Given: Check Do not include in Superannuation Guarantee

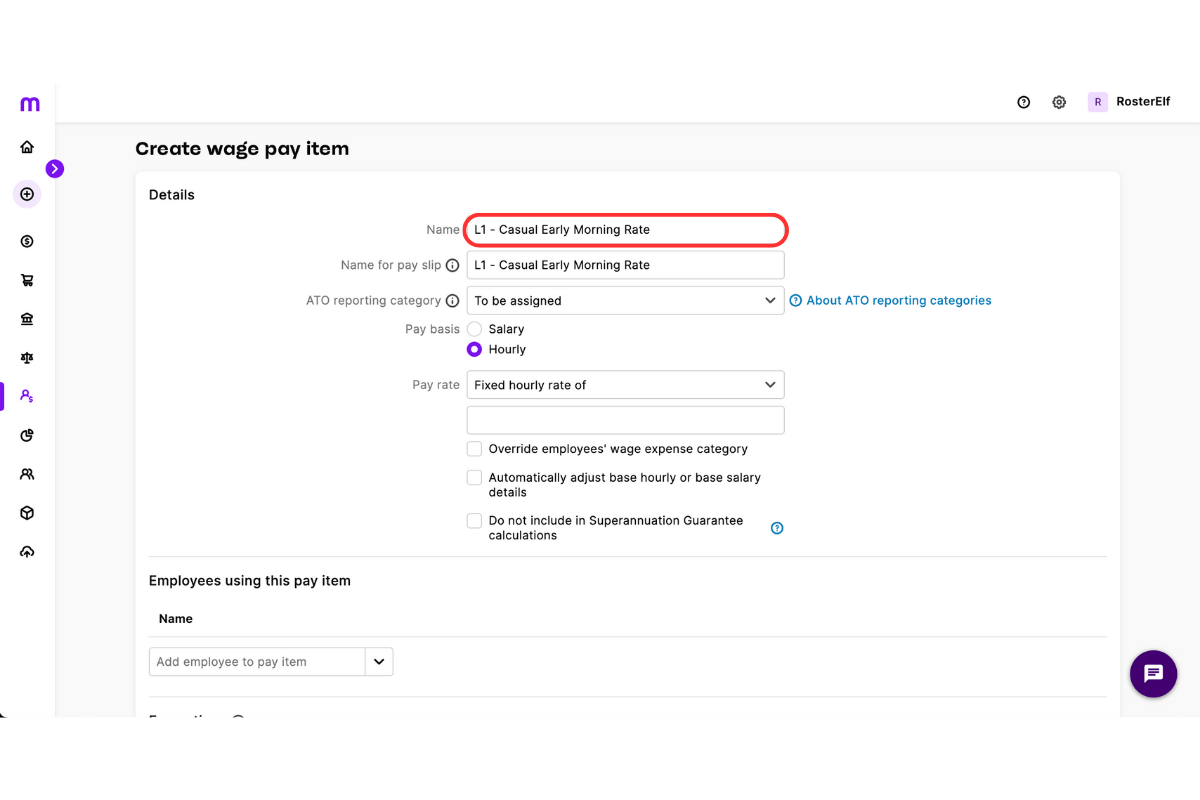Looking at the screenshot, I should tap(475, 521).
